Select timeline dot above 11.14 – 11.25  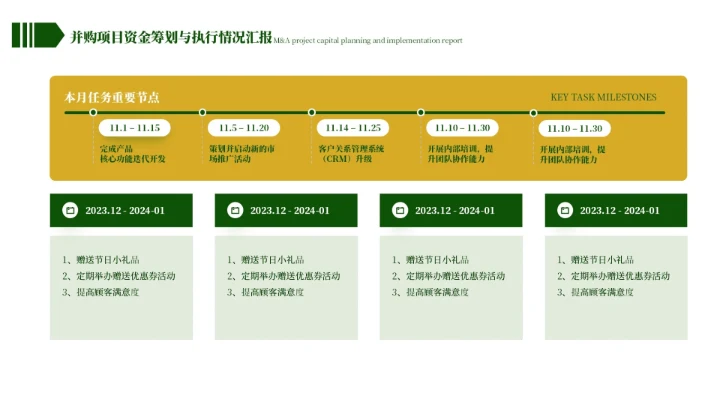tap(312, 112)
